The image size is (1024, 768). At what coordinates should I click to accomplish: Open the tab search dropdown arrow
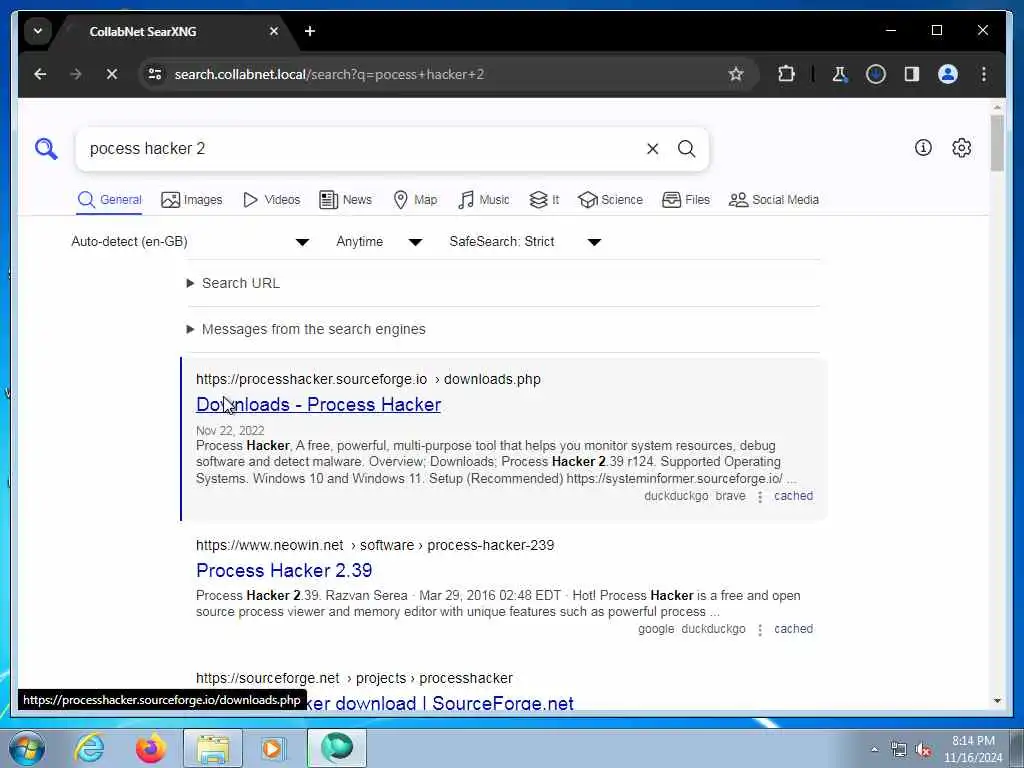(38, 31)
